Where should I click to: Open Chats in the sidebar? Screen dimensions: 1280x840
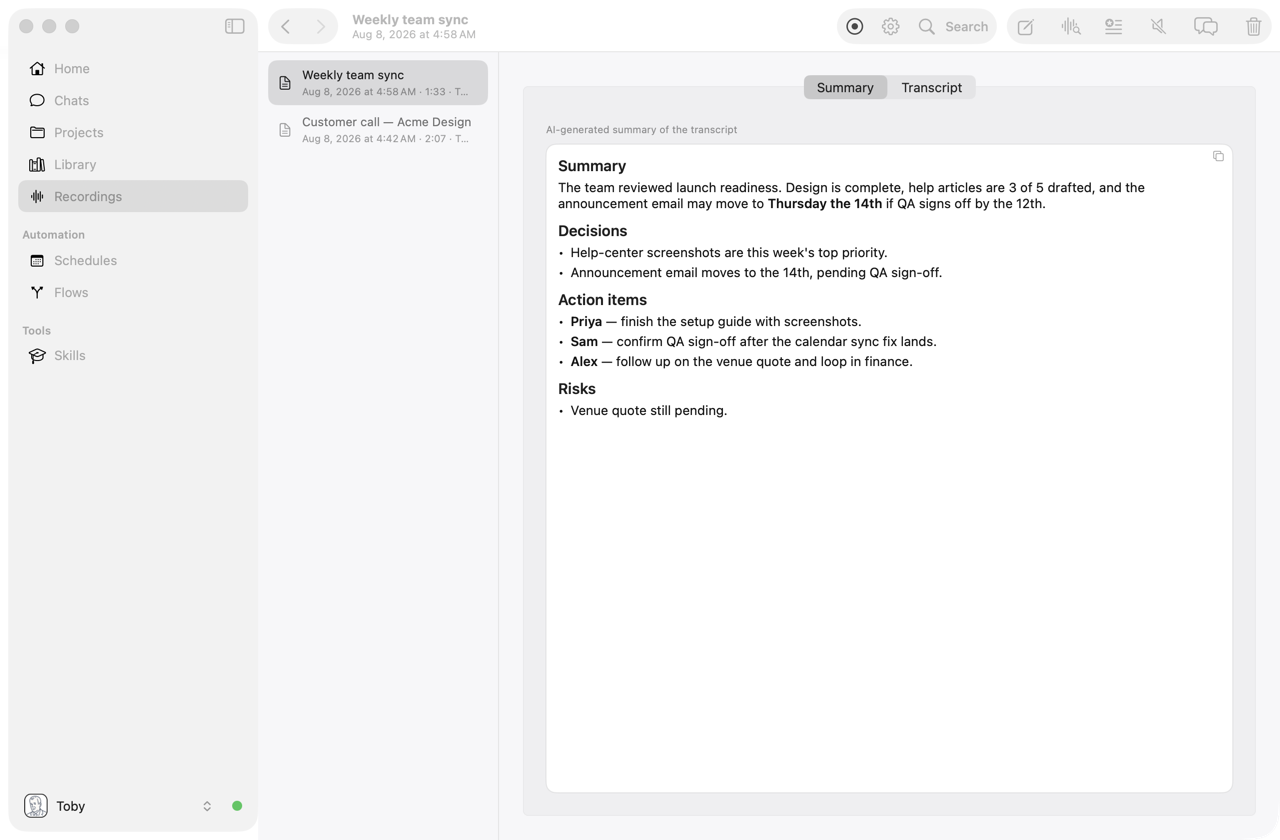coord(133,100)
